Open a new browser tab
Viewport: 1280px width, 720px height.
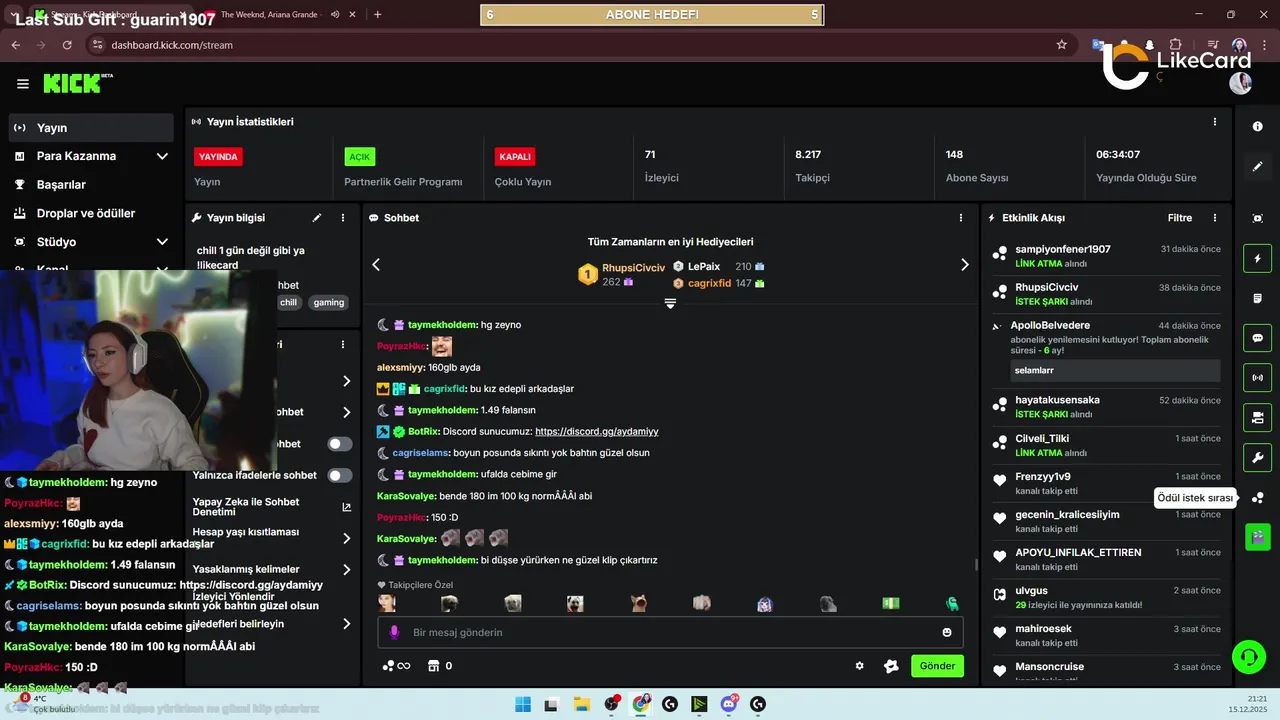pos(377,15)
